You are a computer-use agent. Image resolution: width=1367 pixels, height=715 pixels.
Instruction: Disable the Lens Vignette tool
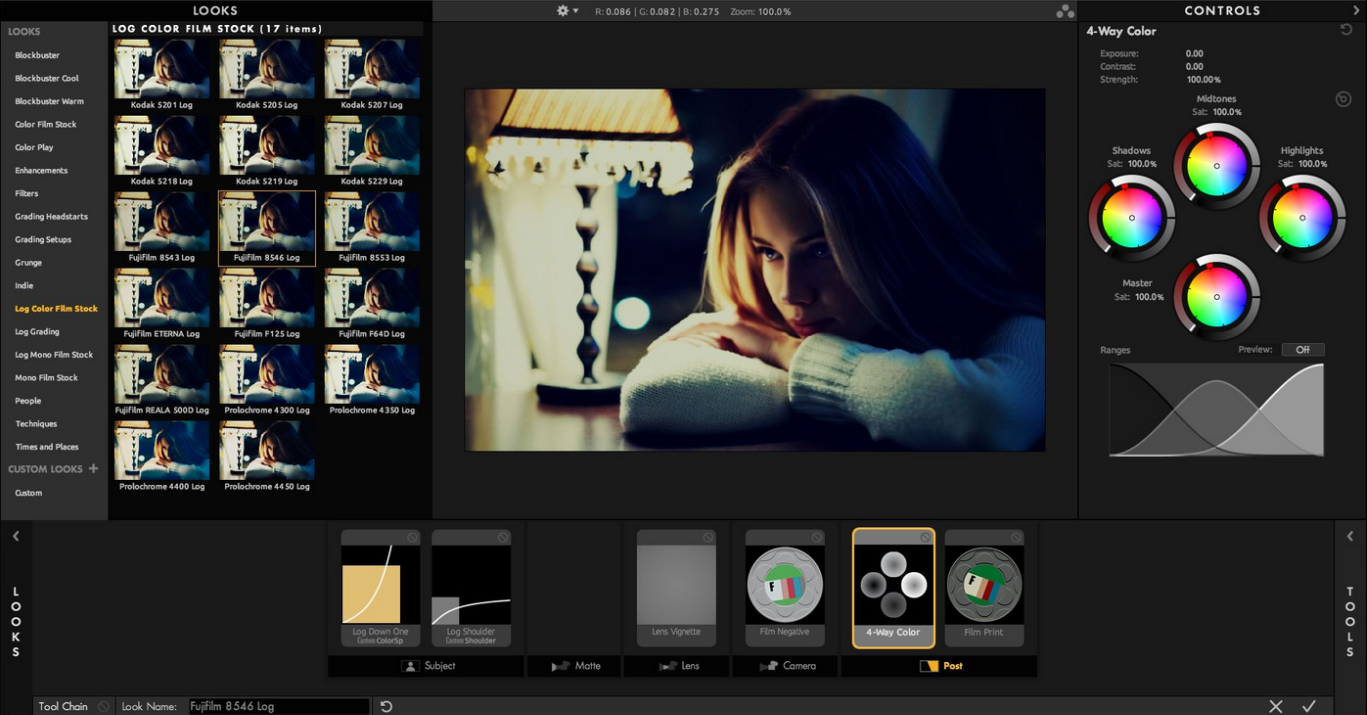click(x=708, y=537)
